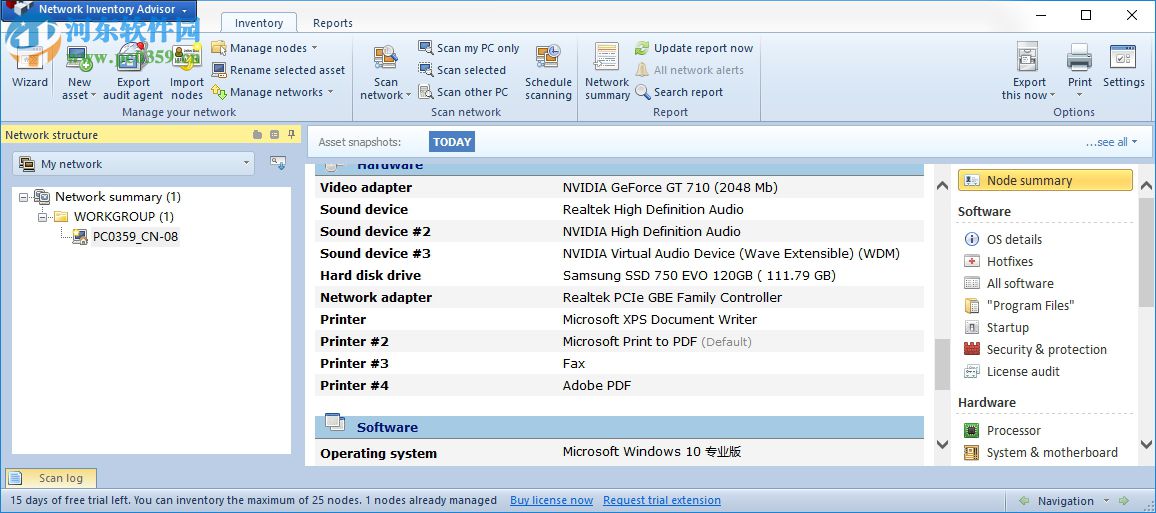Expand see all snapshots menu
This screenshot has width=1156, height=513.
[x=1111, y=142]
